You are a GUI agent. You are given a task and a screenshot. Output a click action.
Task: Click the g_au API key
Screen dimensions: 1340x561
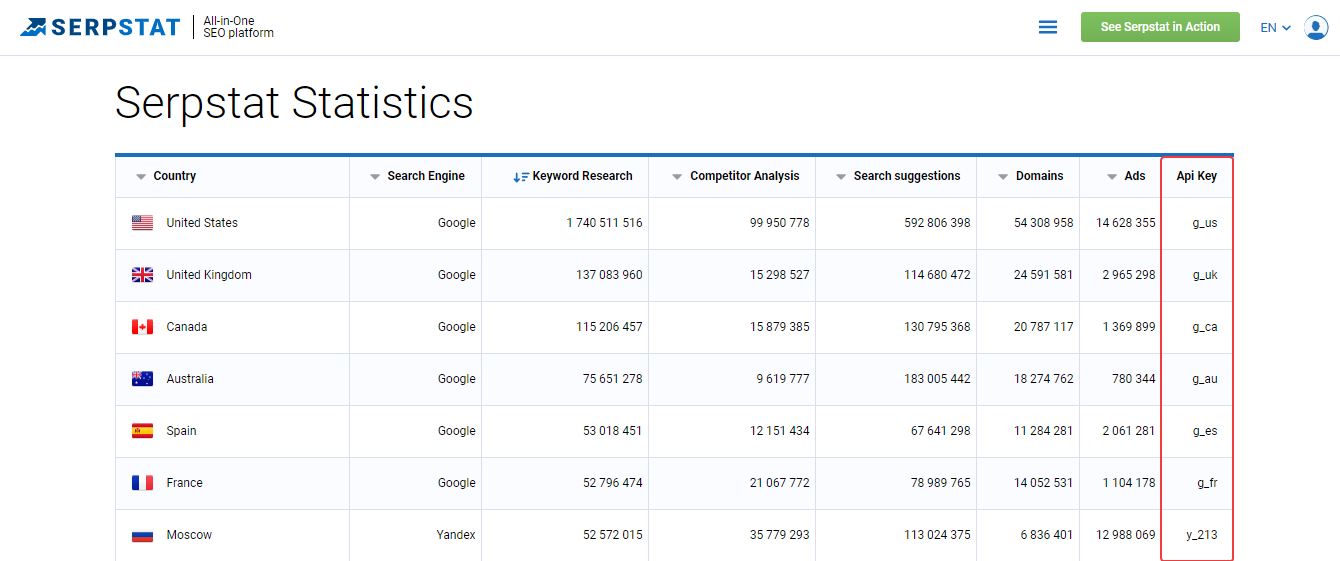tap(1205, 379)
